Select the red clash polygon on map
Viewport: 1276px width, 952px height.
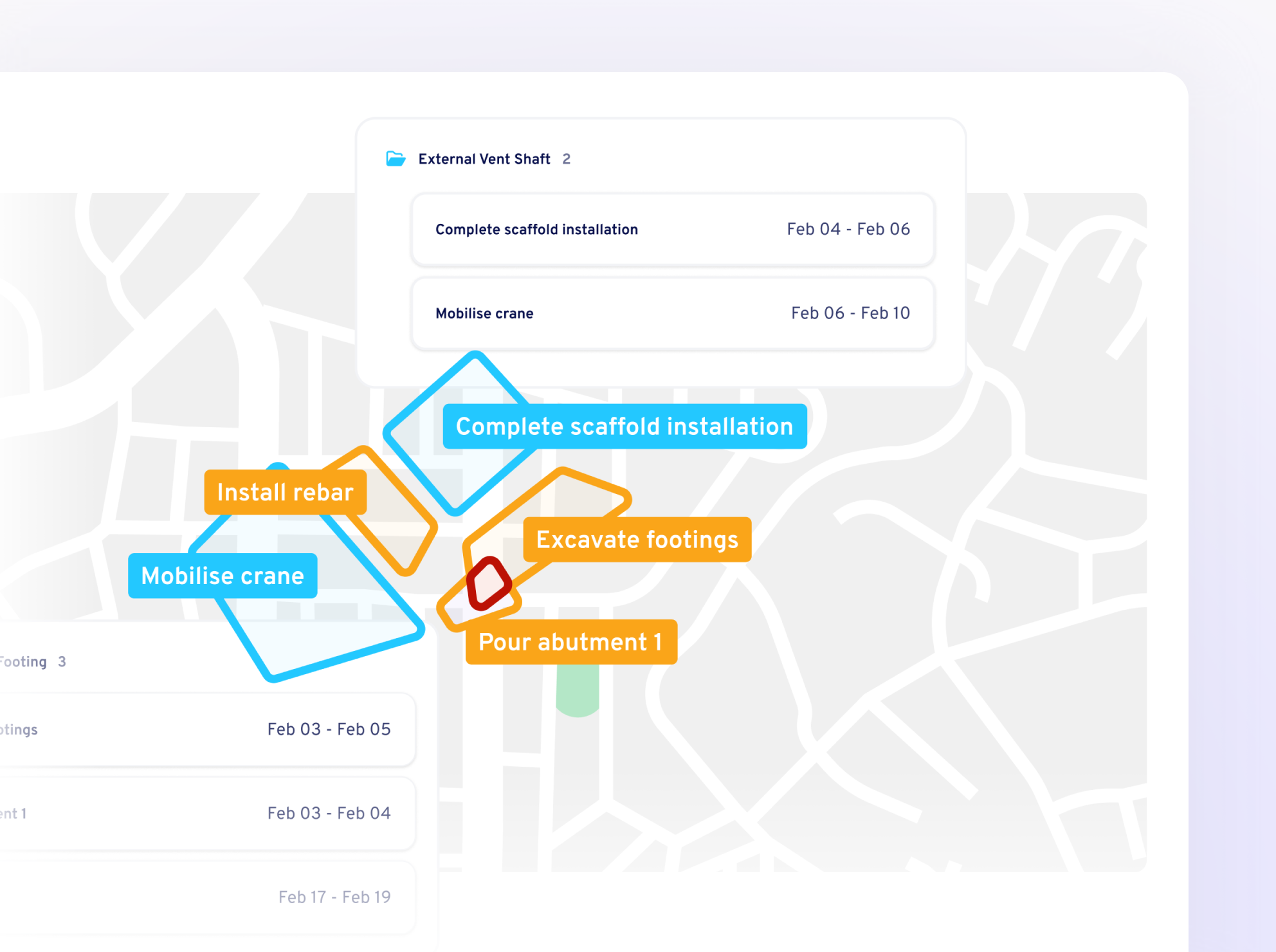coord(489,584)
